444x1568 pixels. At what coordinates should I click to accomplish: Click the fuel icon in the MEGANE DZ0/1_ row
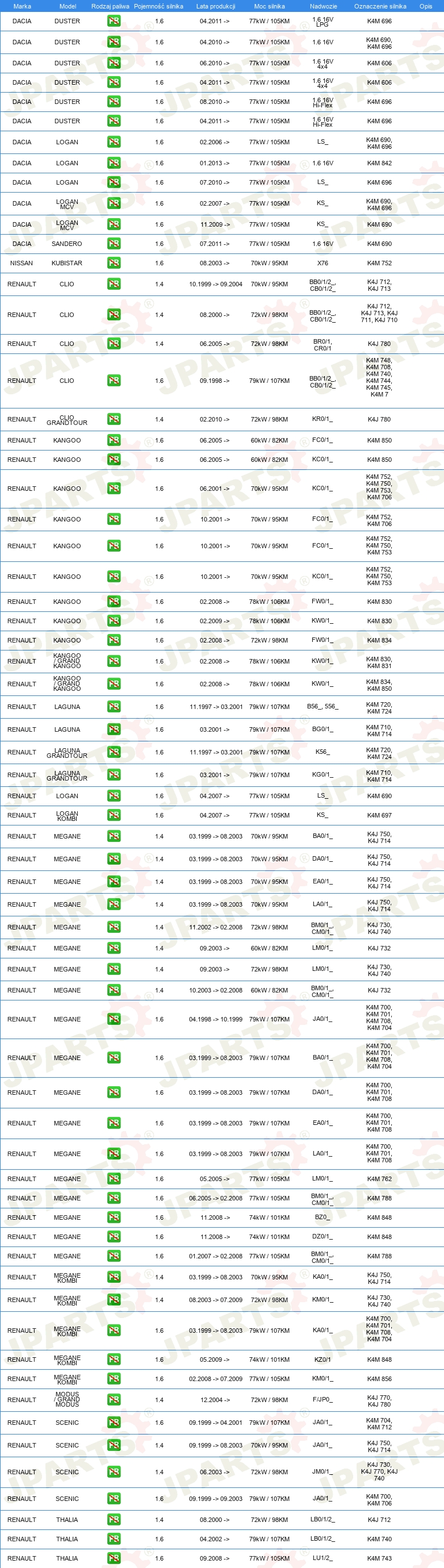point(114,1237)
